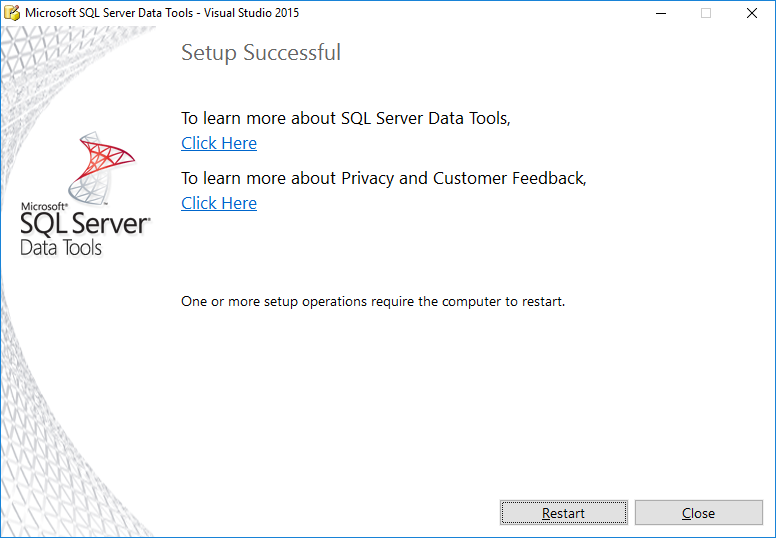This screenshot has height=538, width=776.
Task: Click the Setup Successful heading
Action: 261,52
